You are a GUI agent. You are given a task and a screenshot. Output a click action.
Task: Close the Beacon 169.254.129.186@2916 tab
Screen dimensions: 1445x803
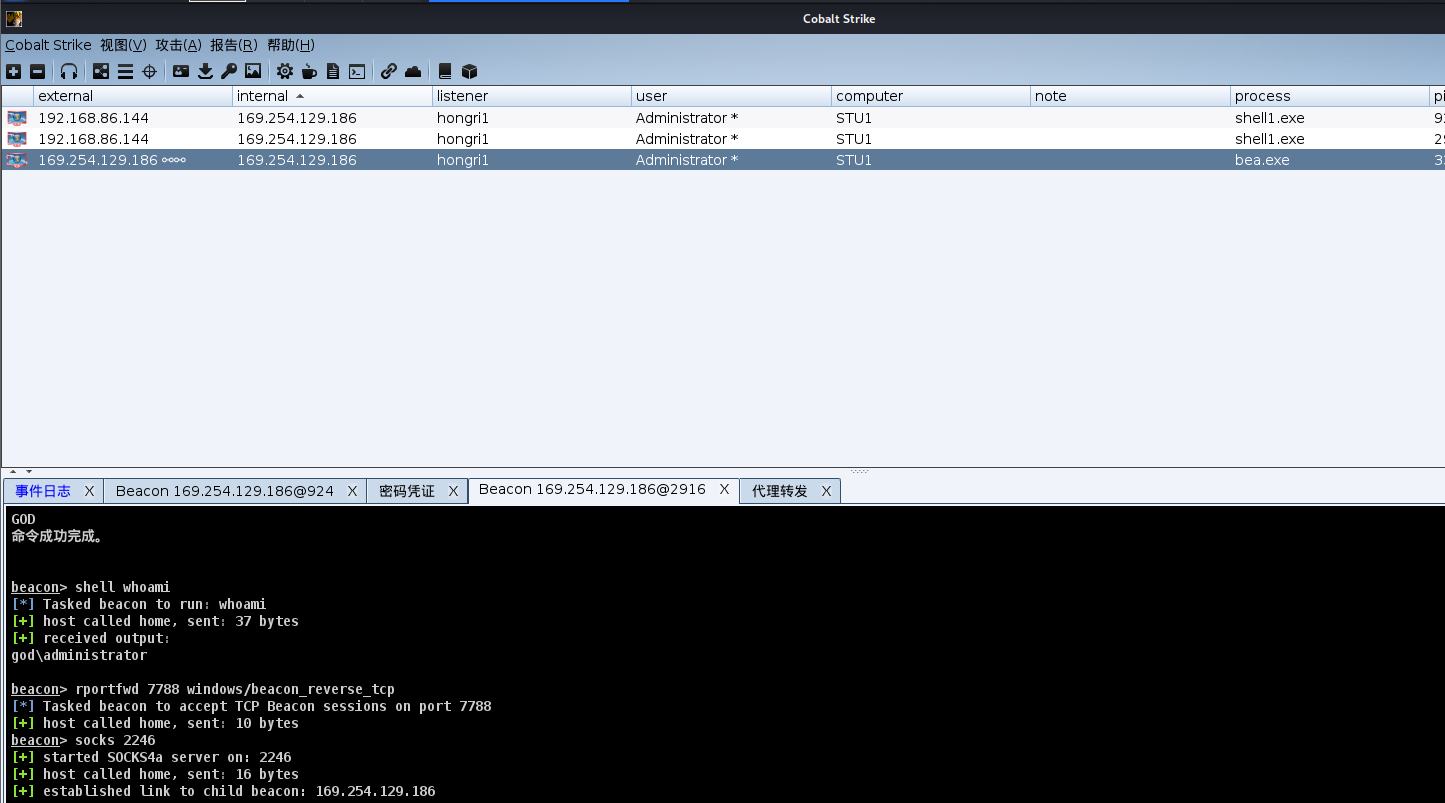click(x=725, y=490)
